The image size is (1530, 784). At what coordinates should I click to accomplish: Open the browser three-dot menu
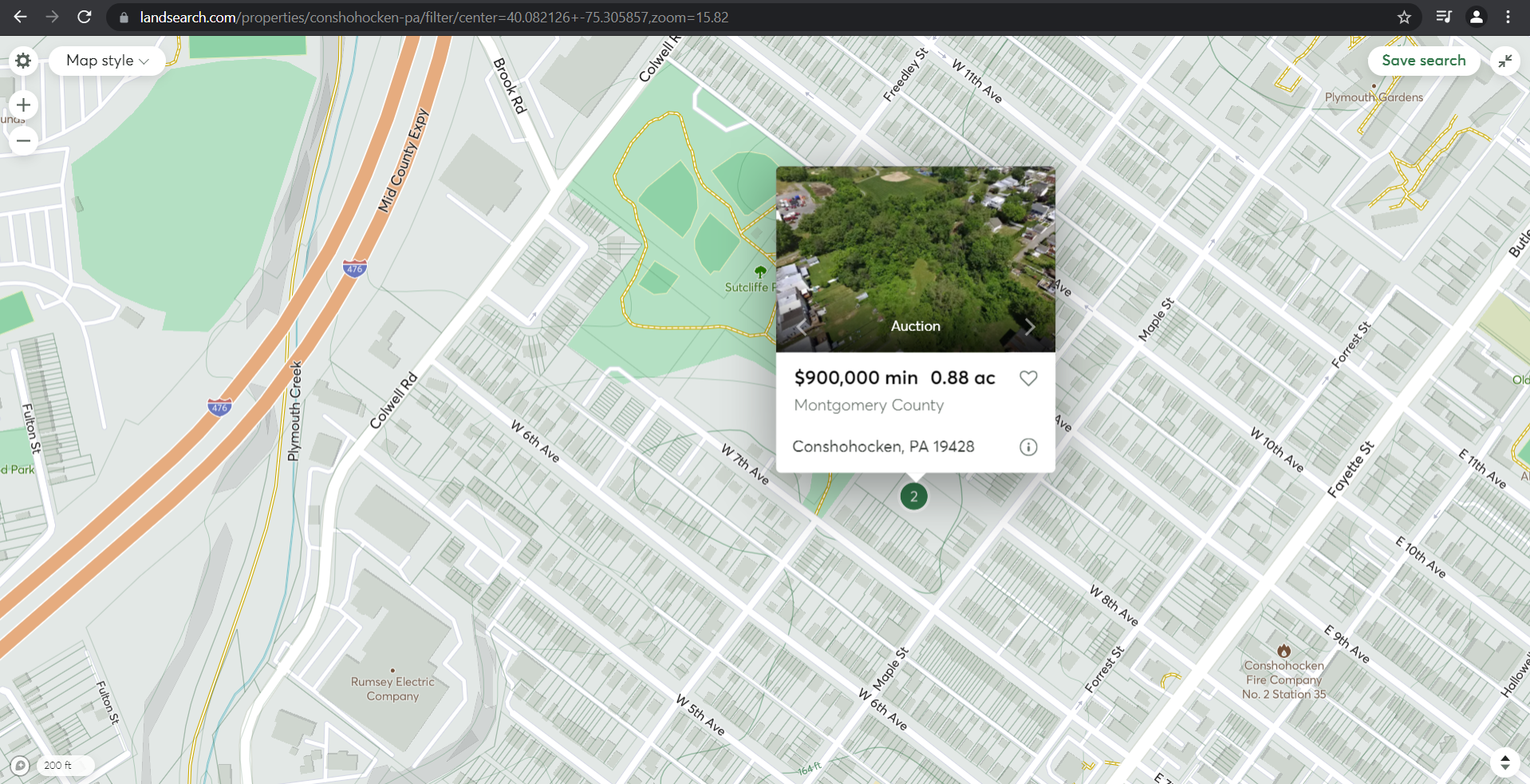[1508, 17]
